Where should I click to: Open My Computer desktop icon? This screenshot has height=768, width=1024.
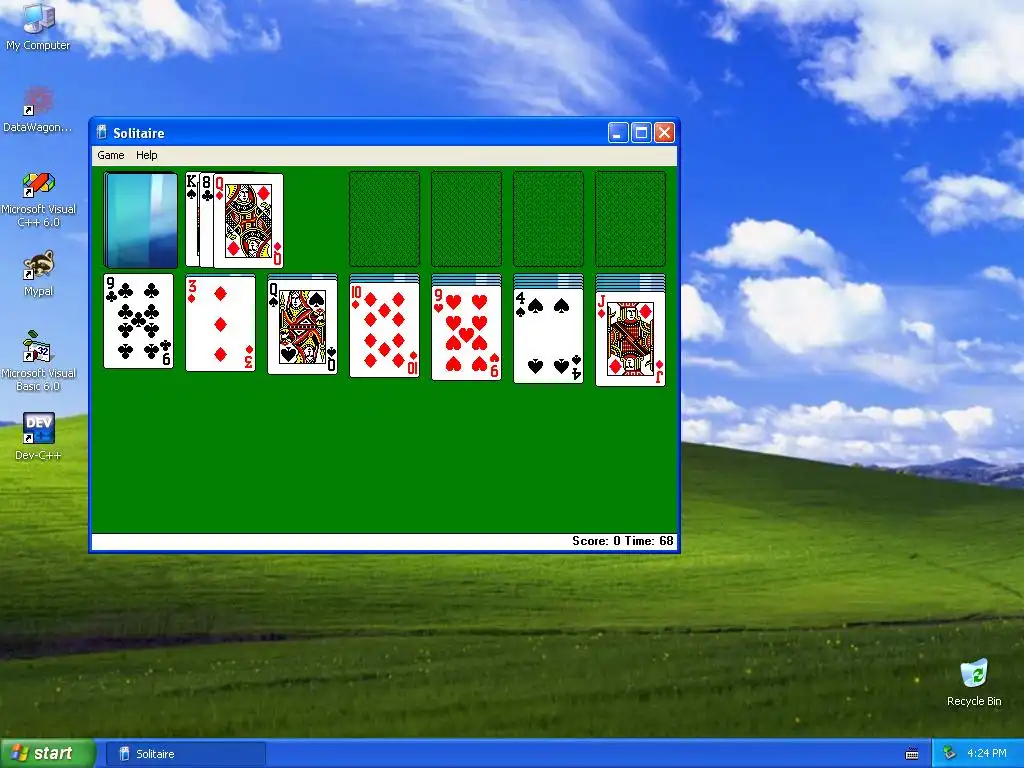(x=38, y=27)
